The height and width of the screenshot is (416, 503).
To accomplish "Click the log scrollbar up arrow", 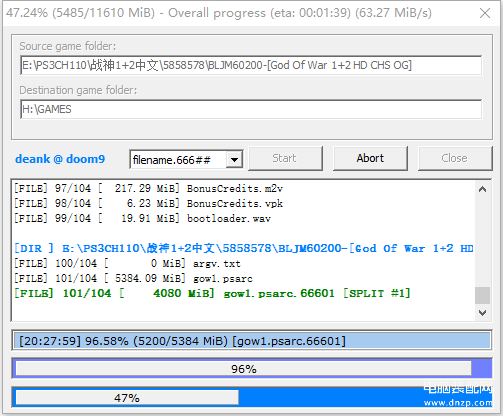I will click(482, 189).
